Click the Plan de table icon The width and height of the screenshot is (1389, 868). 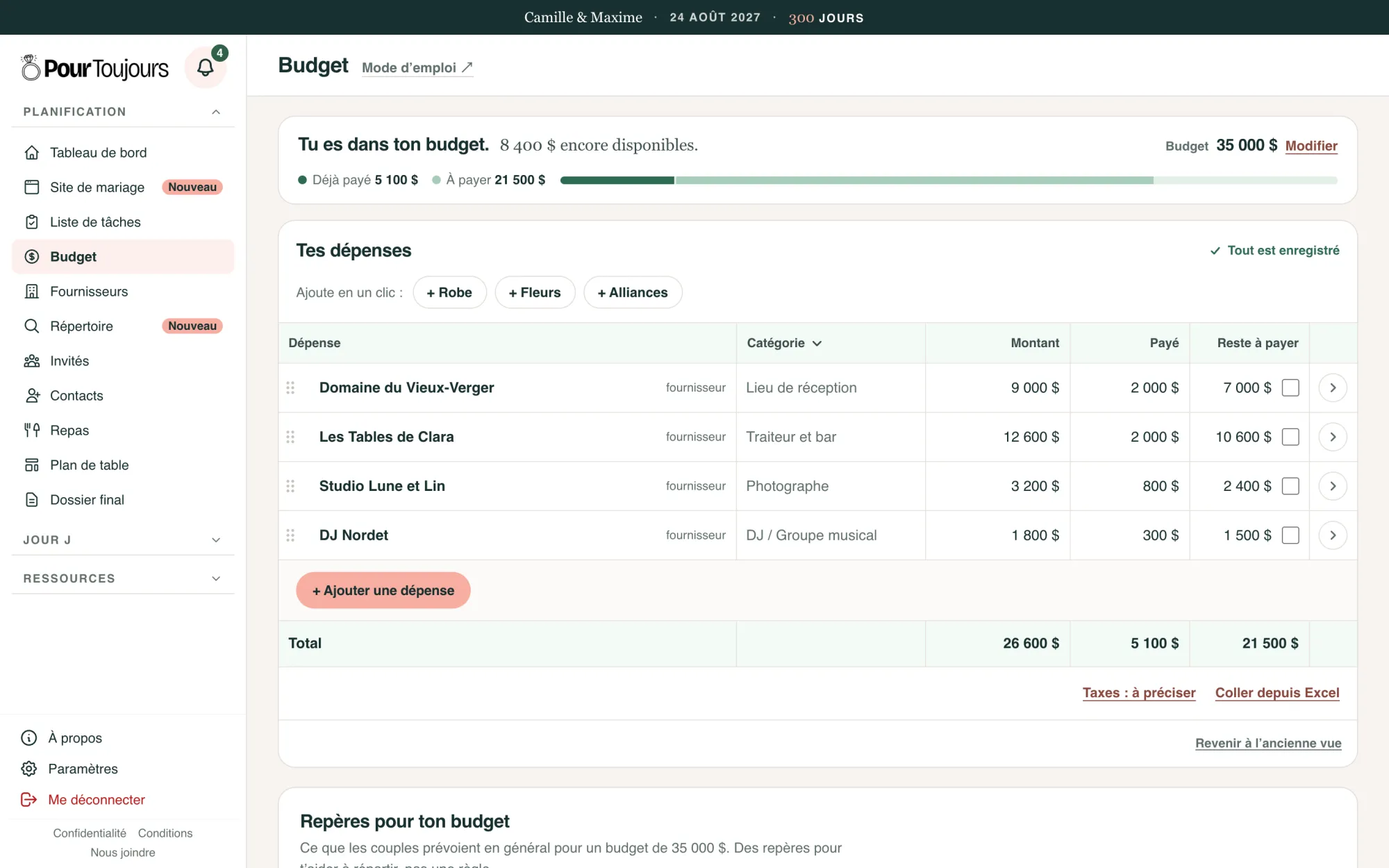click(x=32, y=465)
